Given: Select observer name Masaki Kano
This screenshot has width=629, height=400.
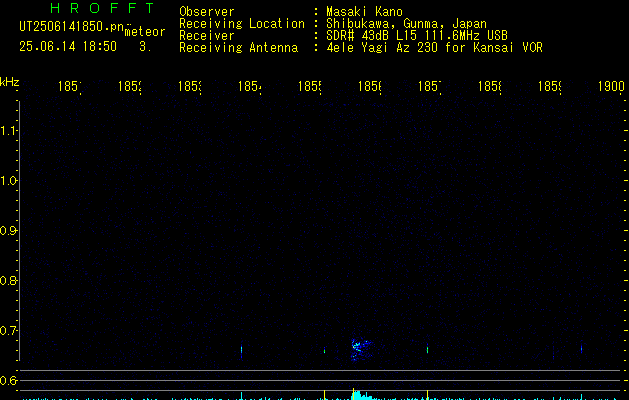Looking at the screenshot, I should click(364, 11).
